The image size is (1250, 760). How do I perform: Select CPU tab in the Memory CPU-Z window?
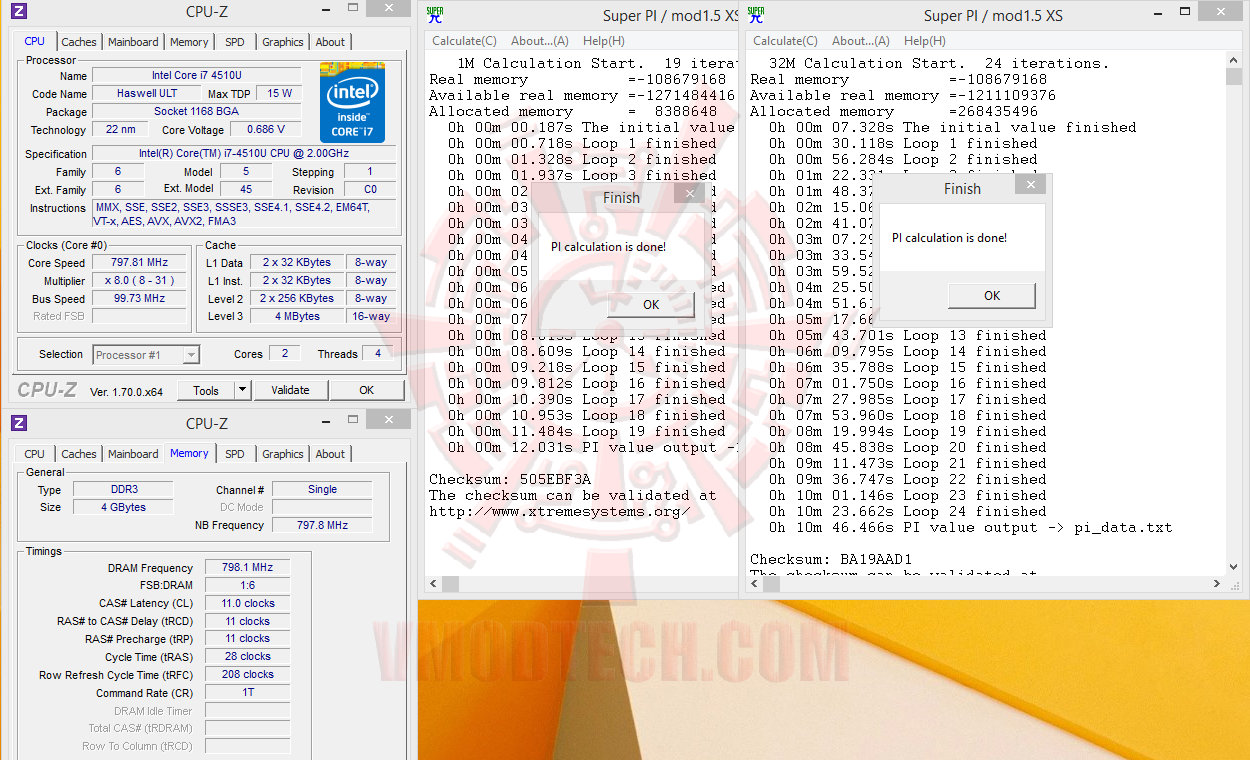point(34,454)
